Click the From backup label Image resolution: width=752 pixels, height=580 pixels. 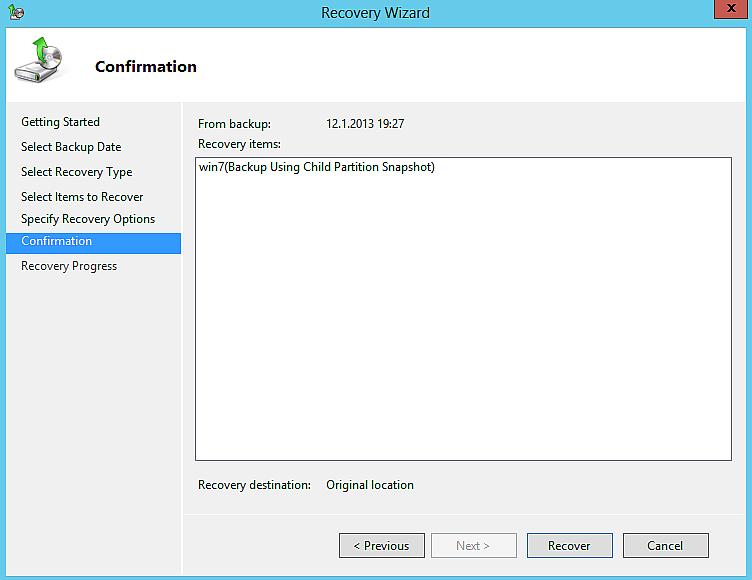[x=234, y=124]
